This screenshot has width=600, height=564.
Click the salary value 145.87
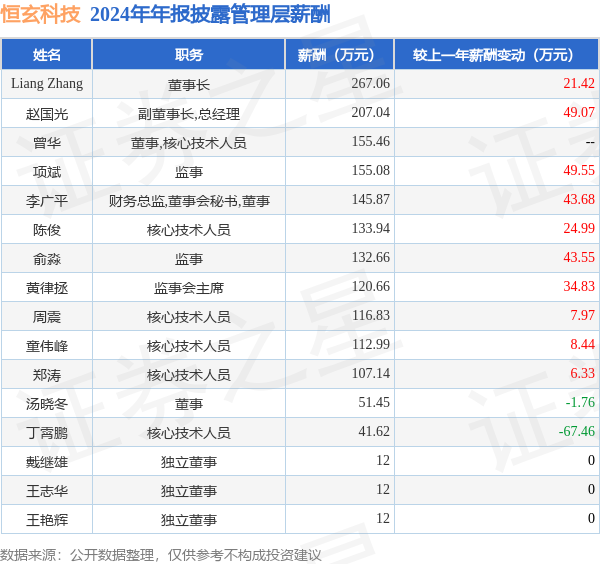pos(371,199)
